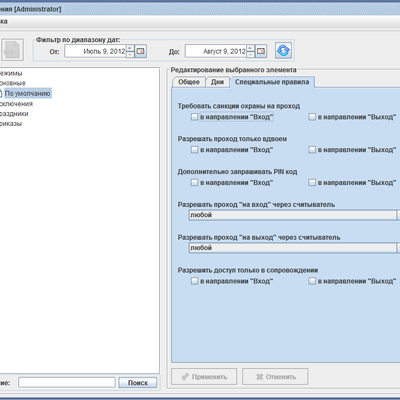Open the calendar picker for the 'От' date
Screen dimensions: 400x400
pyautogui.click(x=141, y=51)
